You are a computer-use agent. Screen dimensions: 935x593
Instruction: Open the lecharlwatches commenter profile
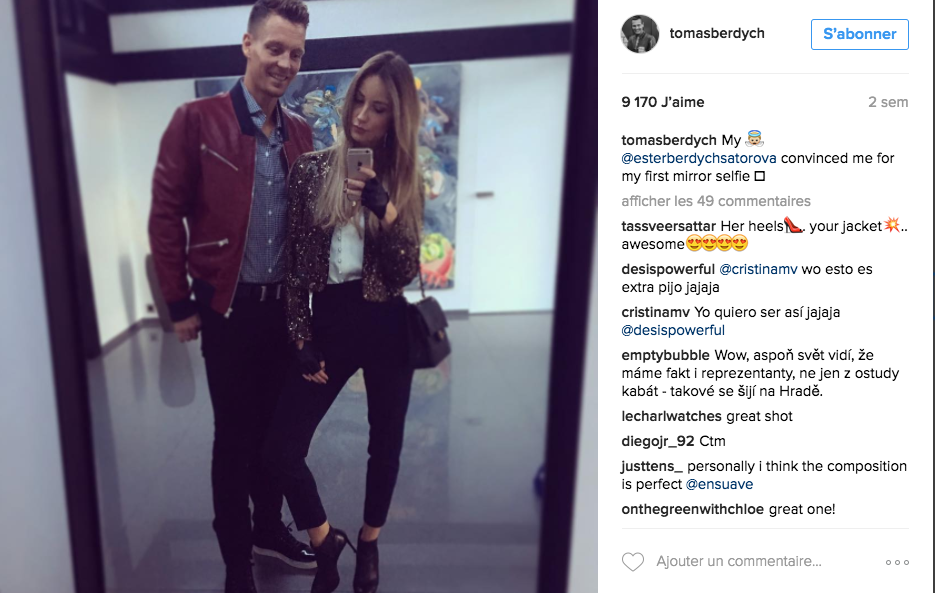(671, 416)
